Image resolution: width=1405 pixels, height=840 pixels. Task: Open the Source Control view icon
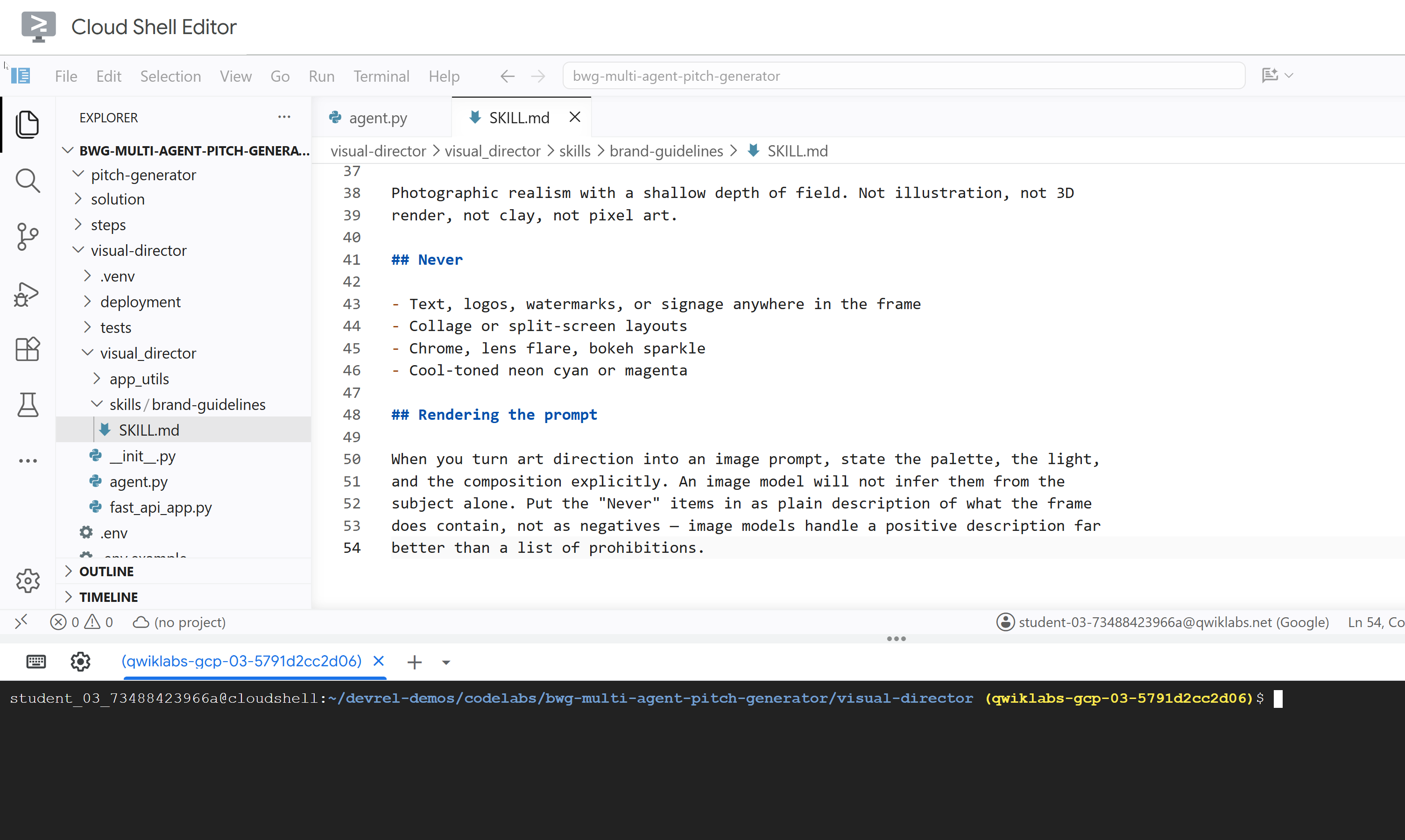(x=27, y=237)
